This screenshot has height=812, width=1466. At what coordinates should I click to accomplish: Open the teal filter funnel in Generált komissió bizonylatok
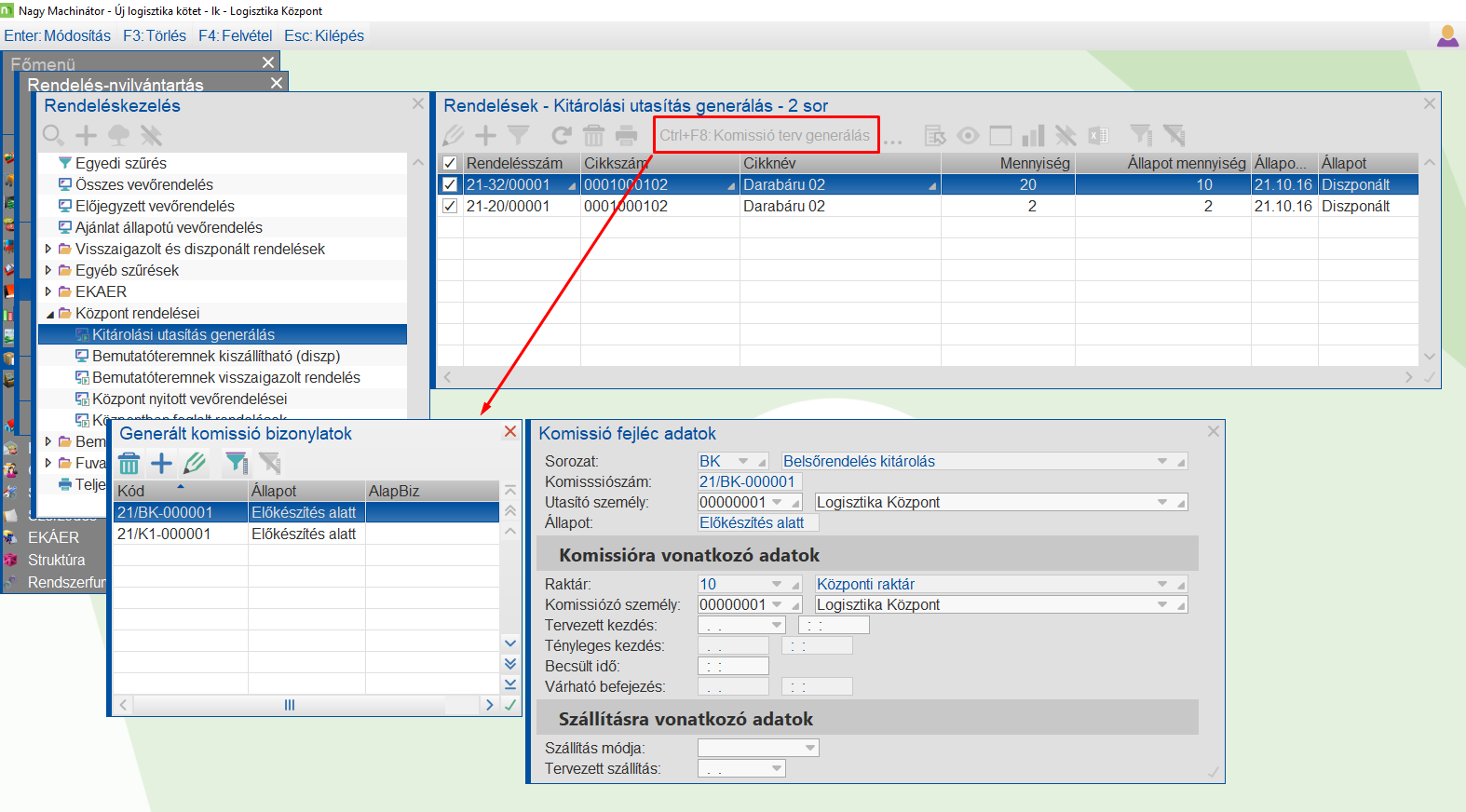[237, 463]
